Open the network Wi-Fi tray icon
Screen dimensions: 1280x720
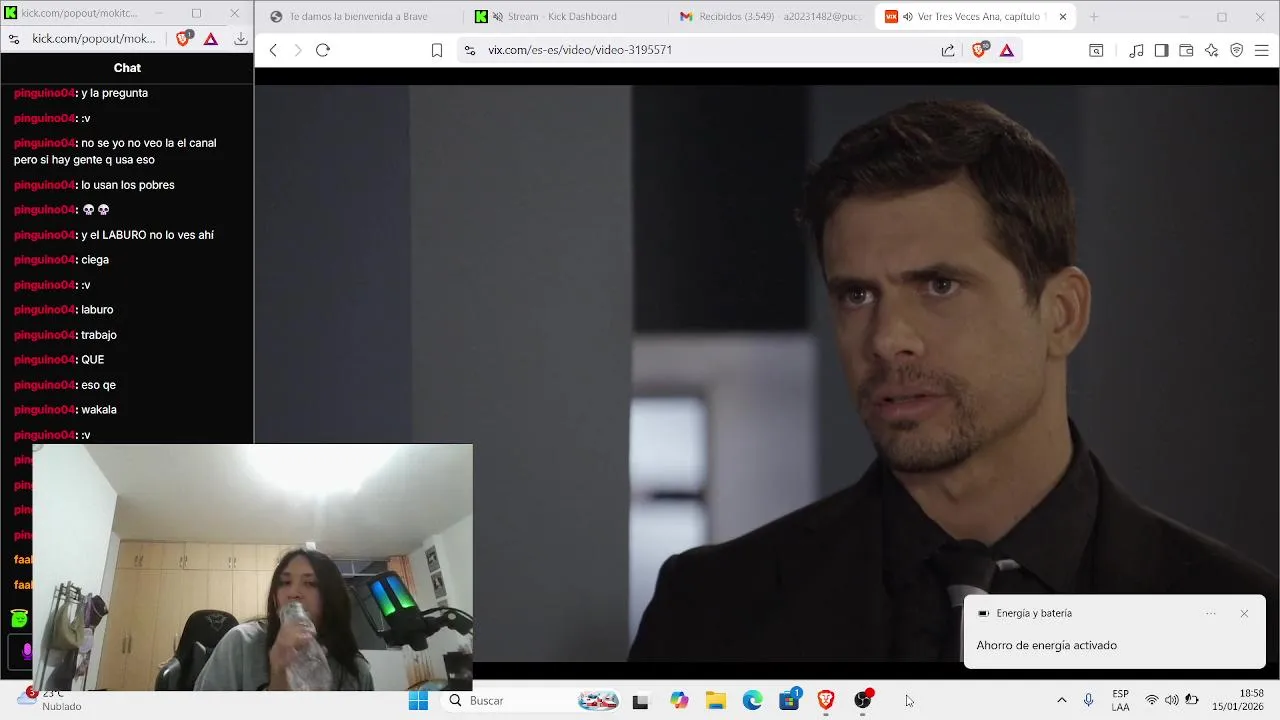pyautogui.click(x=1152, y=700)
